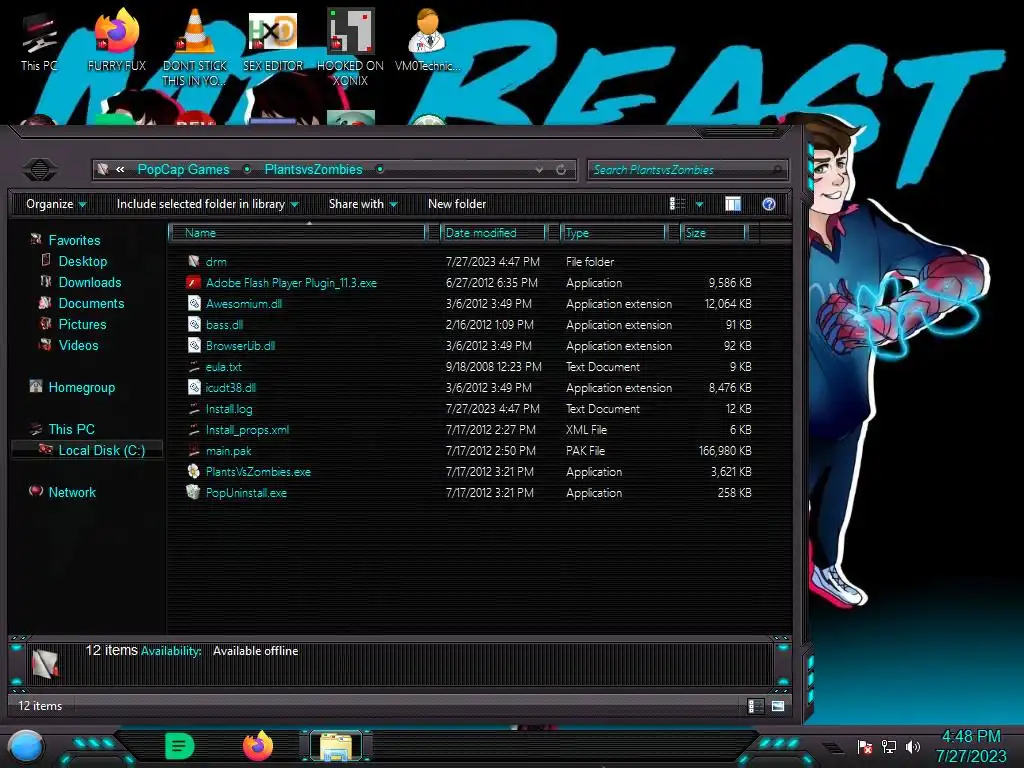Select the icudt38.dll file
This screenshot has height=768, width=1024.
click(231, 387)
